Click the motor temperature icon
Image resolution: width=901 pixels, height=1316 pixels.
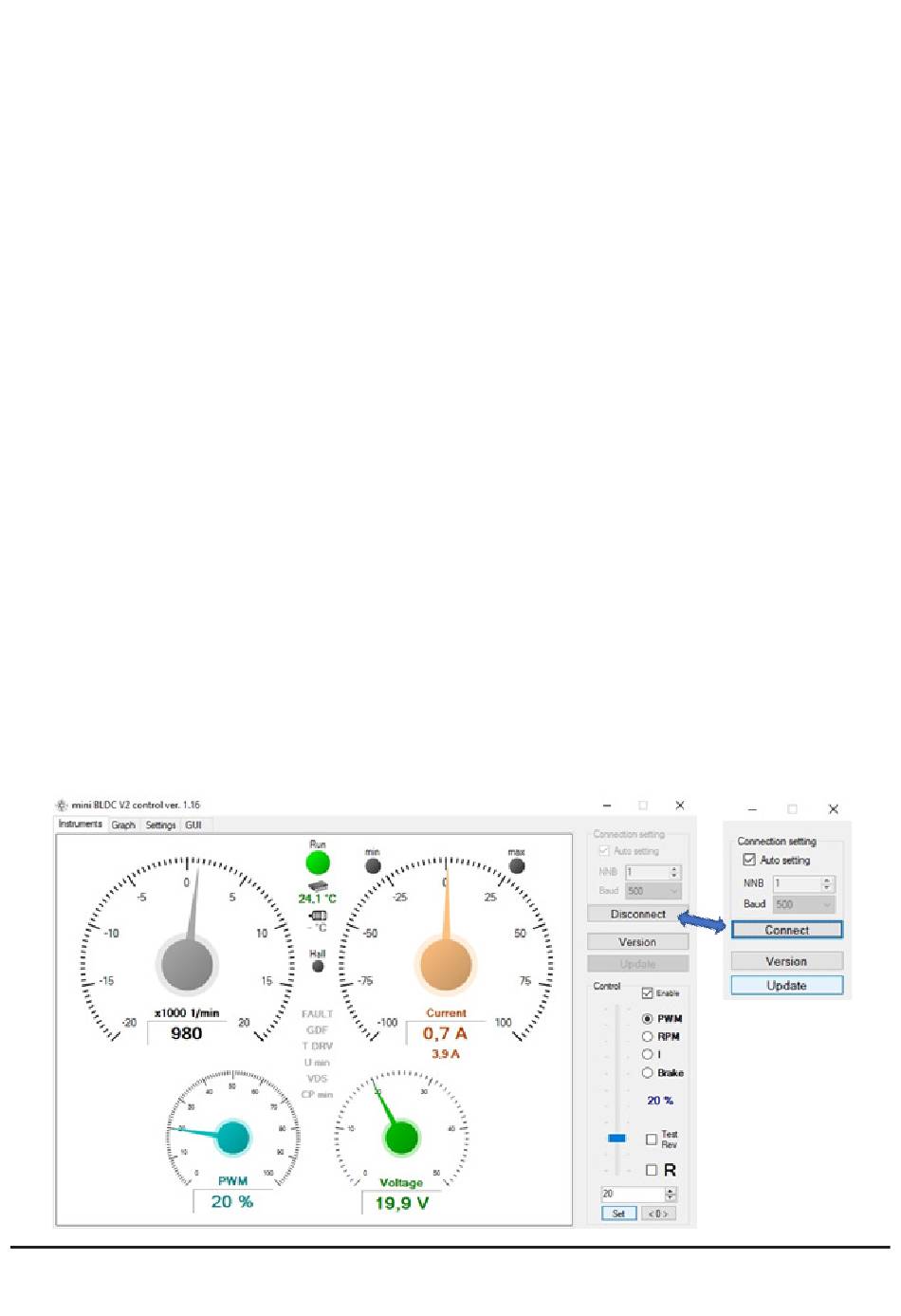click(x=318, y=916)
